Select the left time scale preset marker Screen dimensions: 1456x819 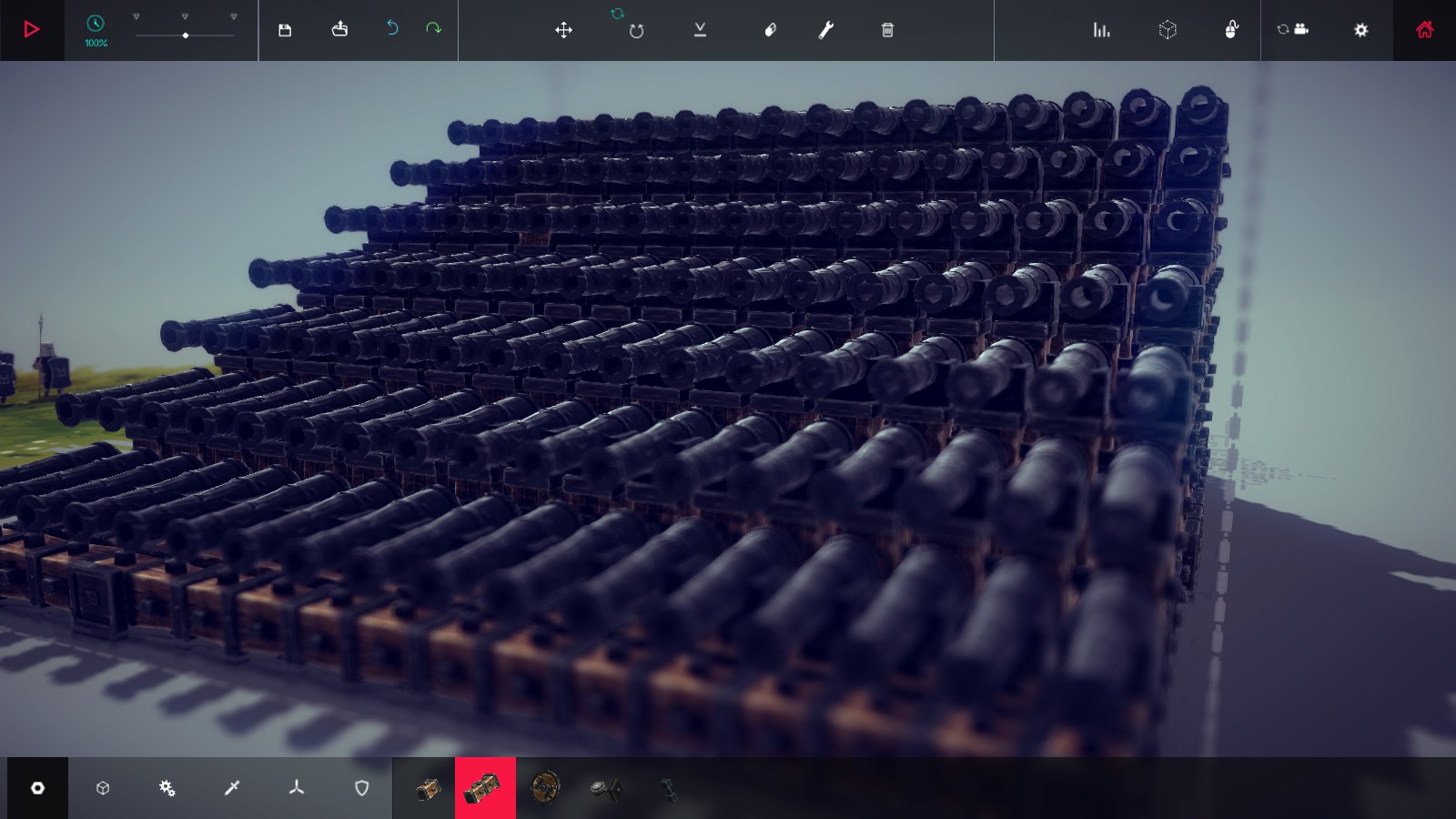(136, 16)
